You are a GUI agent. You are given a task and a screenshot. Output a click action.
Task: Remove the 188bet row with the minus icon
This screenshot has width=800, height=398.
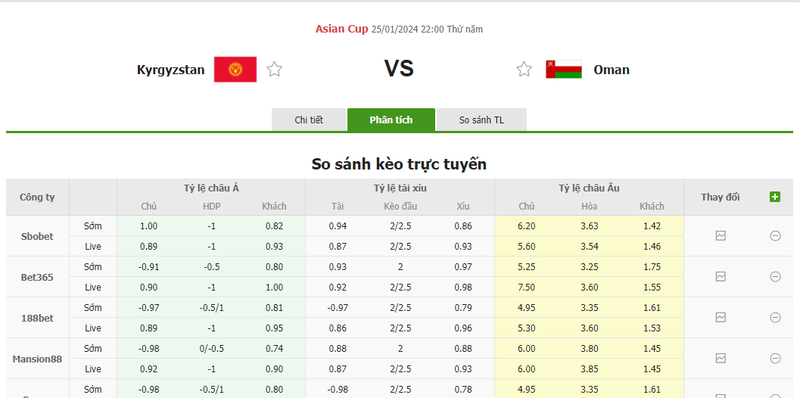775,317
